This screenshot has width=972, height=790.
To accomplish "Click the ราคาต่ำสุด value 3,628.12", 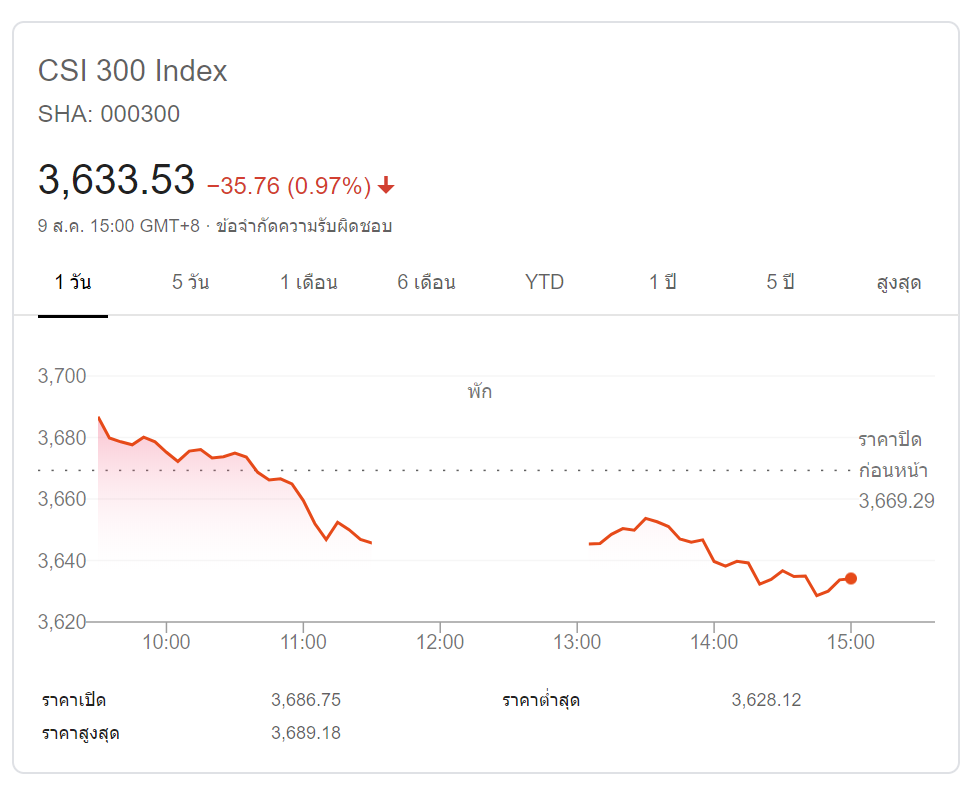I will point(766,700).
